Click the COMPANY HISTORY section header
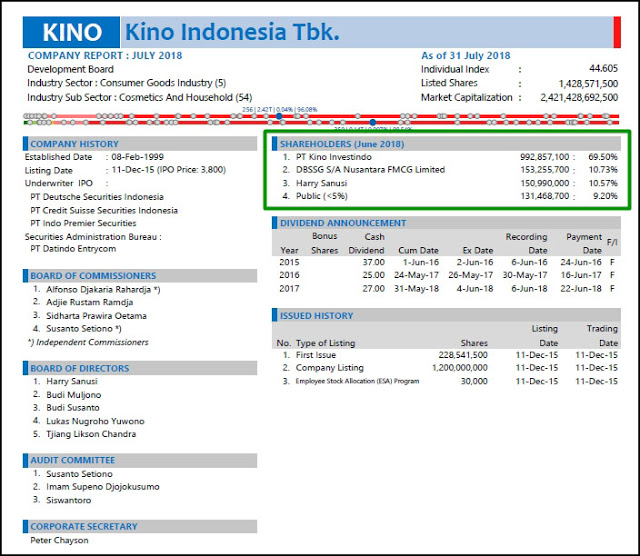The image size is (640, 556). pyautogui.click(x=140, y=144)
